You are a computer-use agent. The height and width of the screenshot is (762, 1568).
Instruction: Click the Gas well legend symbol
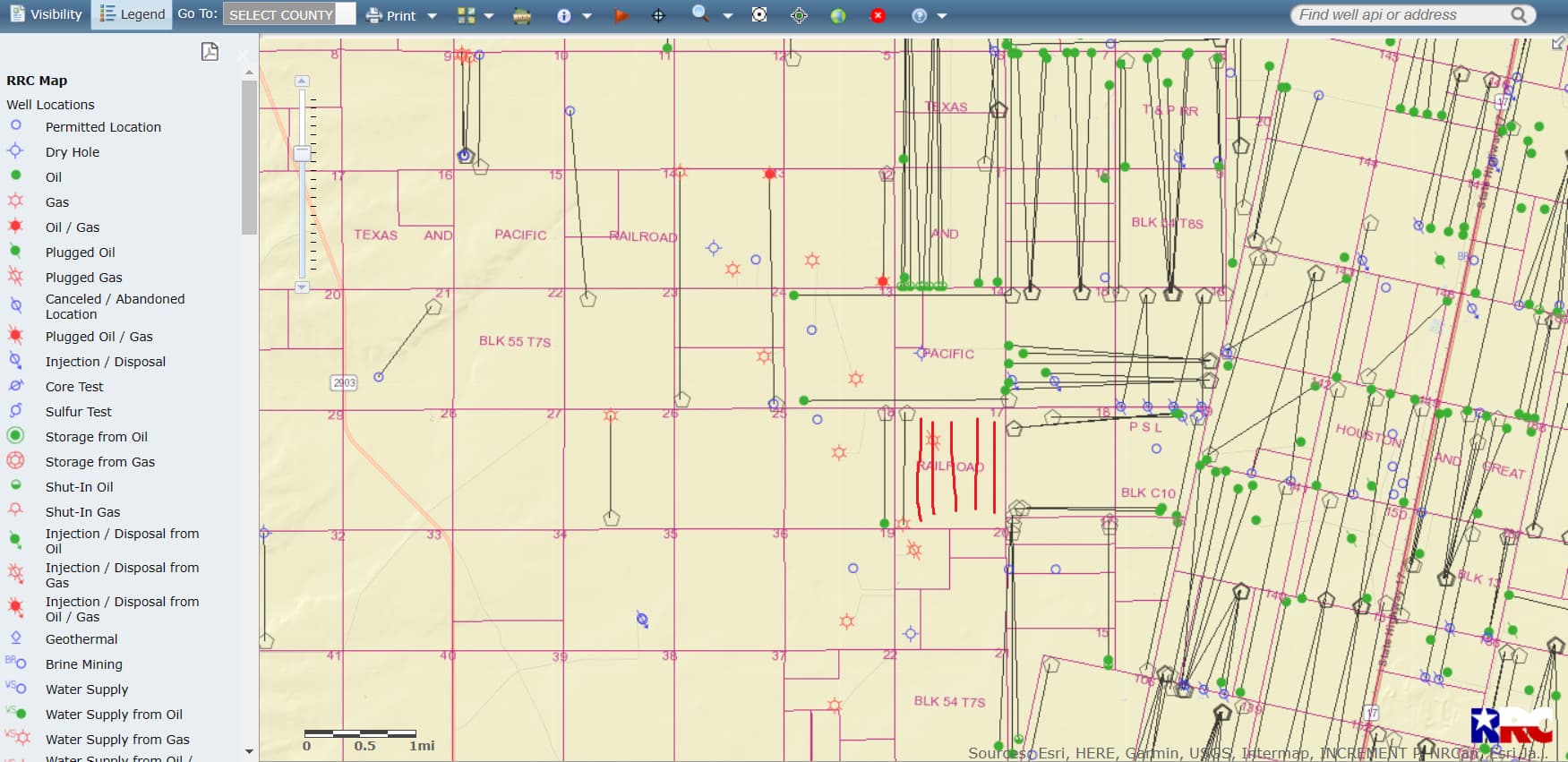click(15, 201)
